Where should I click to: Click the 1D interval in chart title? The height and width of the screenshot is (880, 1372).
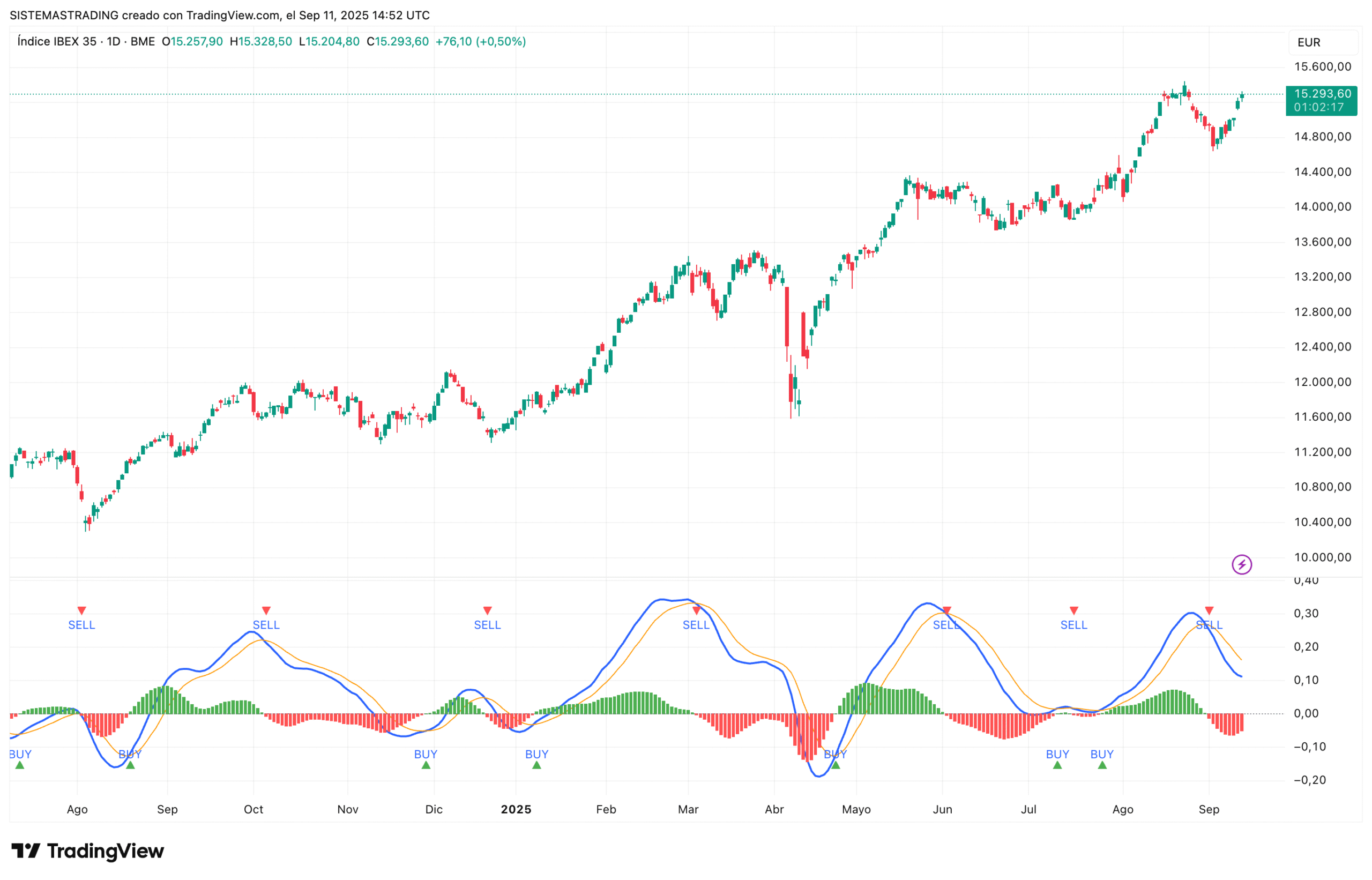(113, 42)
